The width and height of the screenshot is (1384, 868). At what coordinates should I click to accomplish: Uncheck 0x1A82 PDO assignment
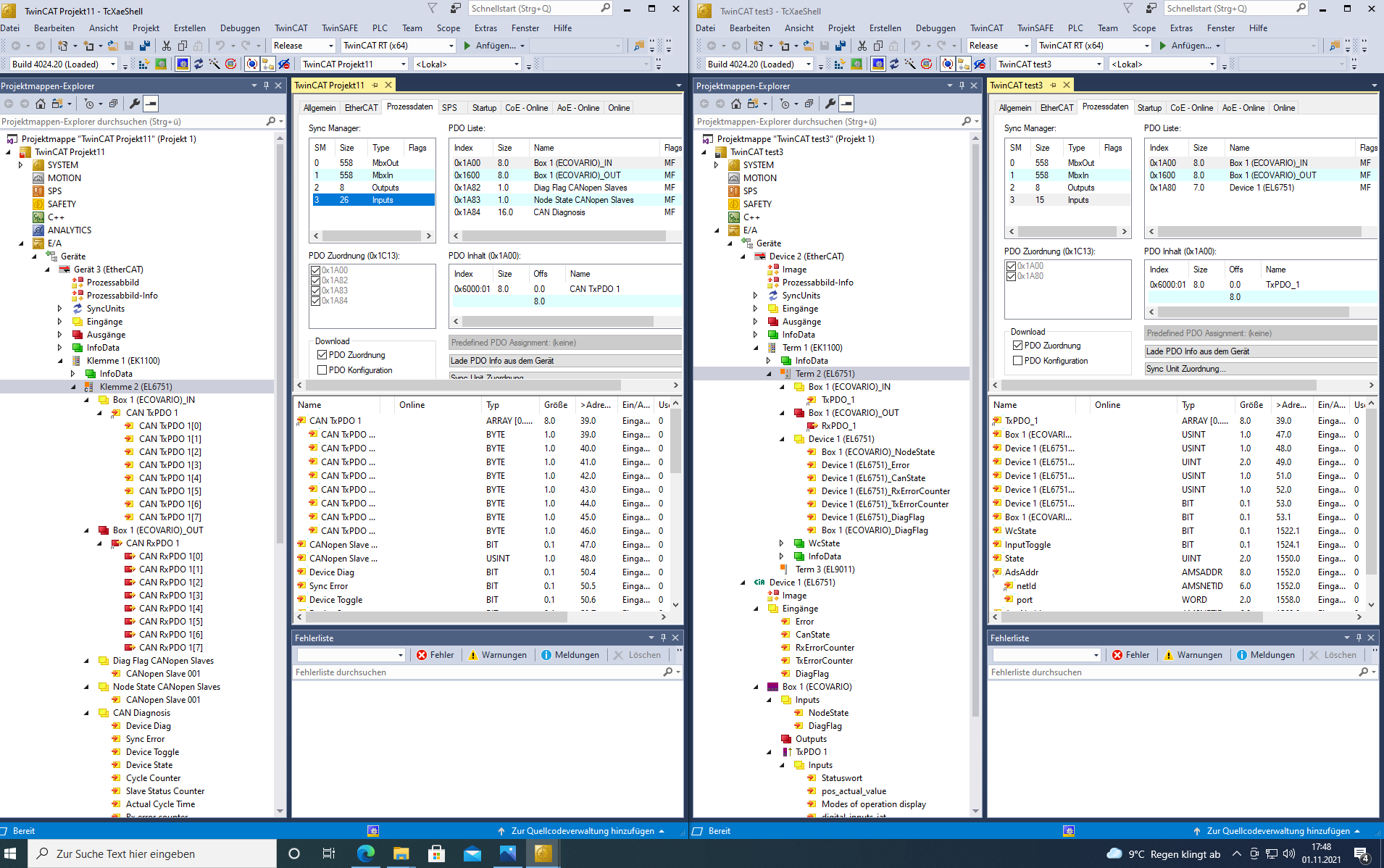(315, 280)
